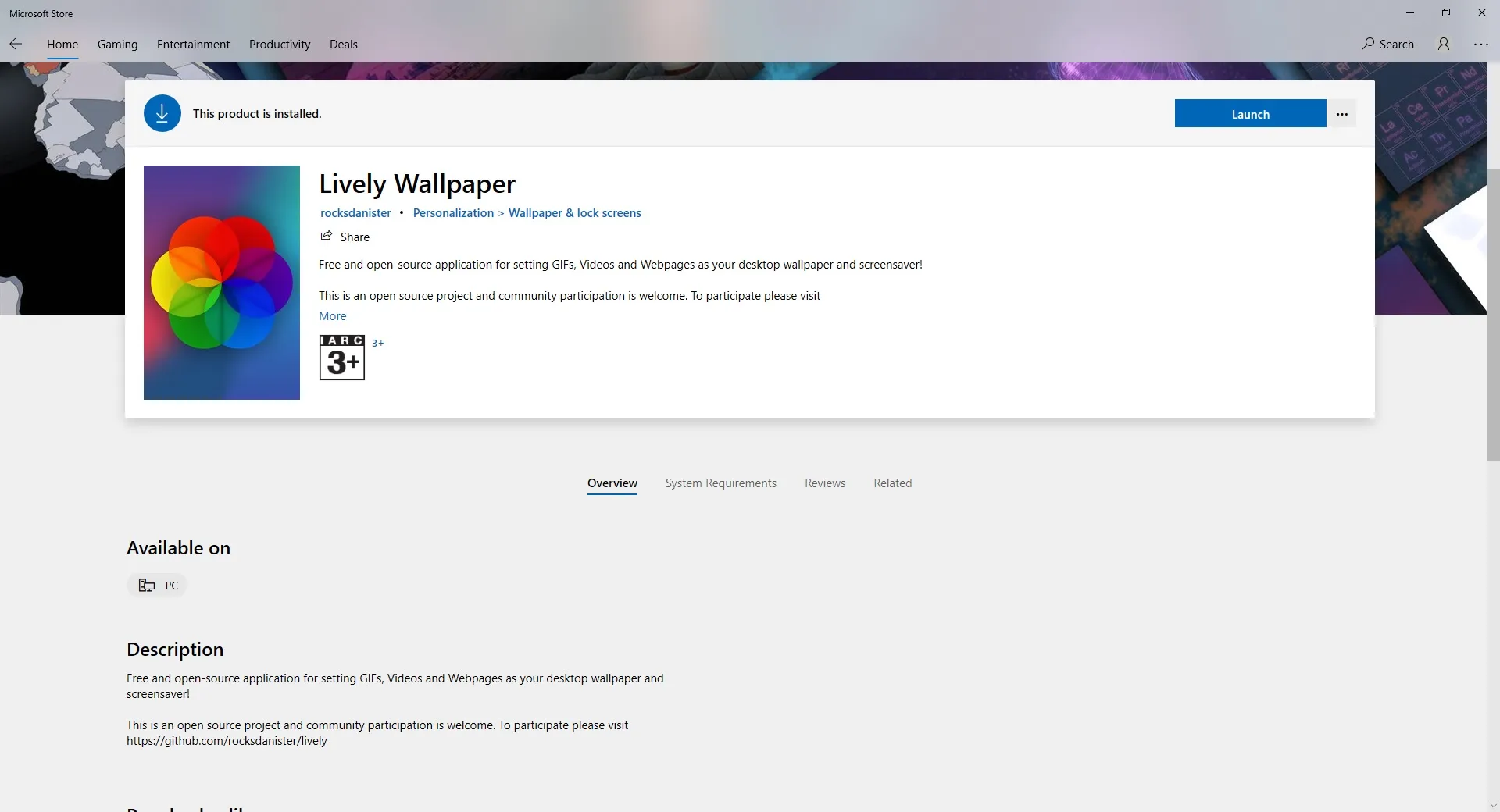Open the Personalization category link
This screenshot has height=812, width=1500.
453,213
